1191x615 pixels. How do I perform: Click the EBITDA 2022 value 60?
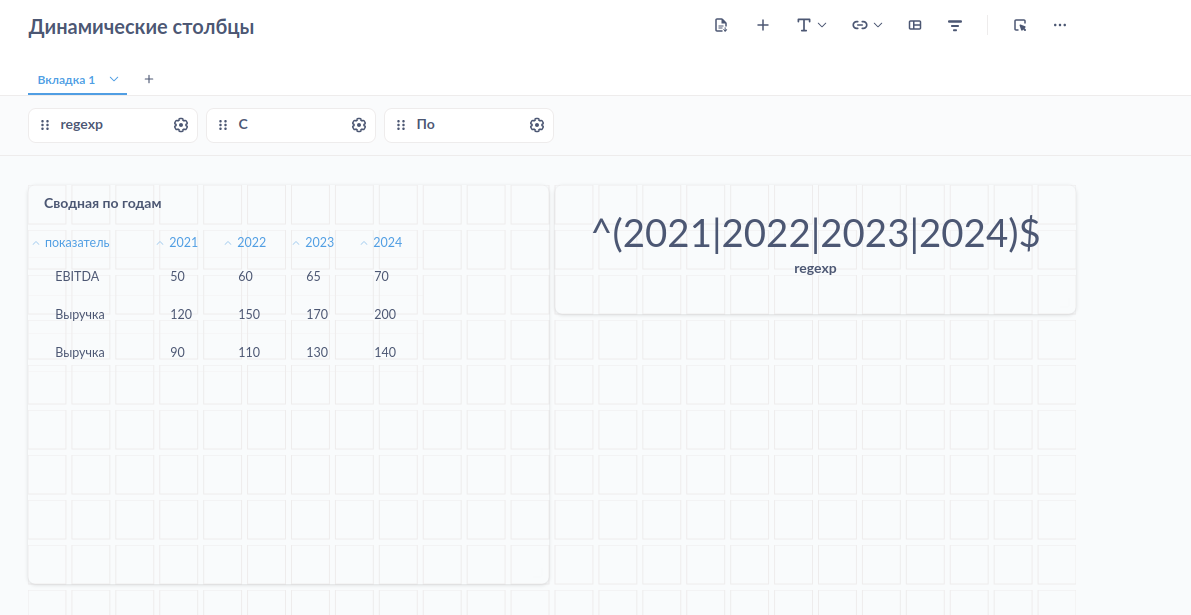[245, 277]
